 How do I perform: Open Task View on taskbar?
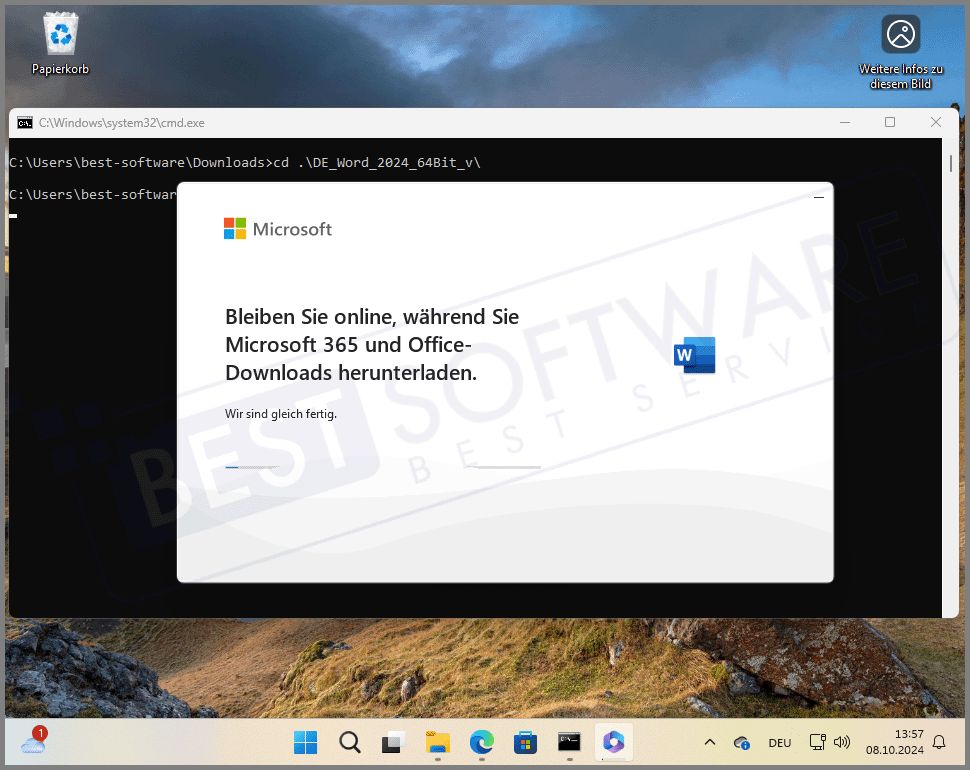[393, 742]
